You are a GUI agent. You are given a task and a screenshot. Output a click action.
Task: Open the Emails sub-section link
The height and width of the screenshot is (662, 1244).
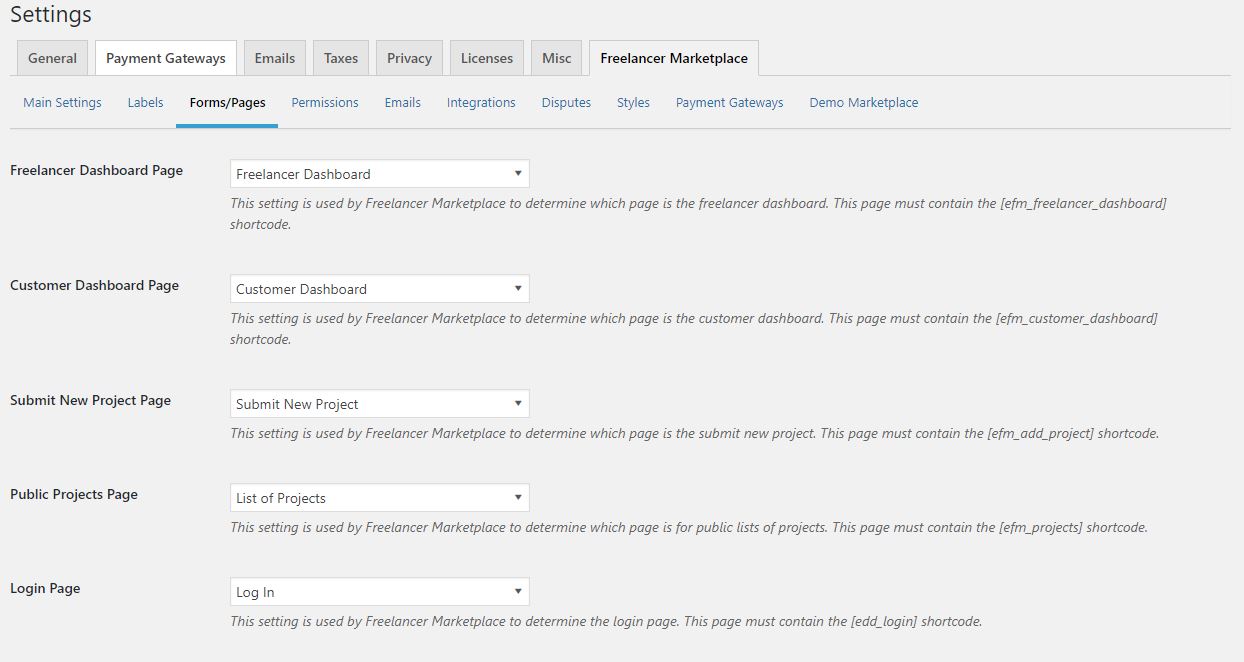403,102
